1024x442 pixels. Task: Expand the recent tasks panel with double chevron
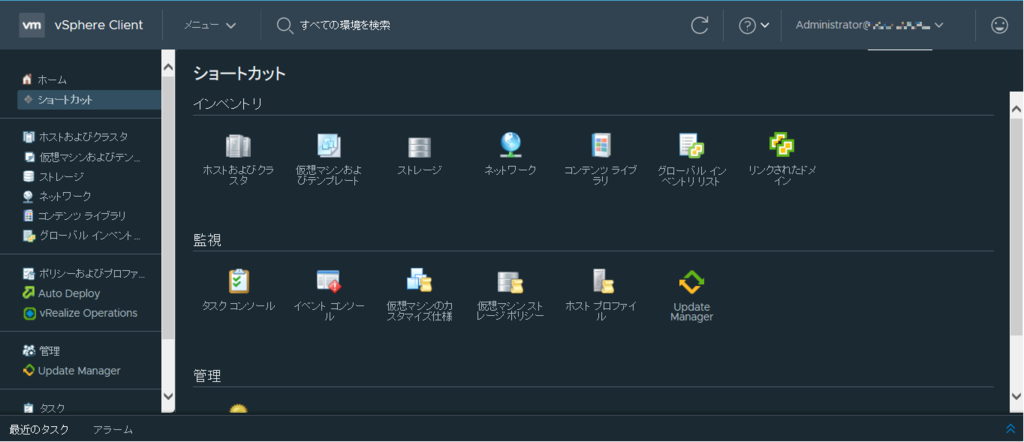(x=1011, y=429)
